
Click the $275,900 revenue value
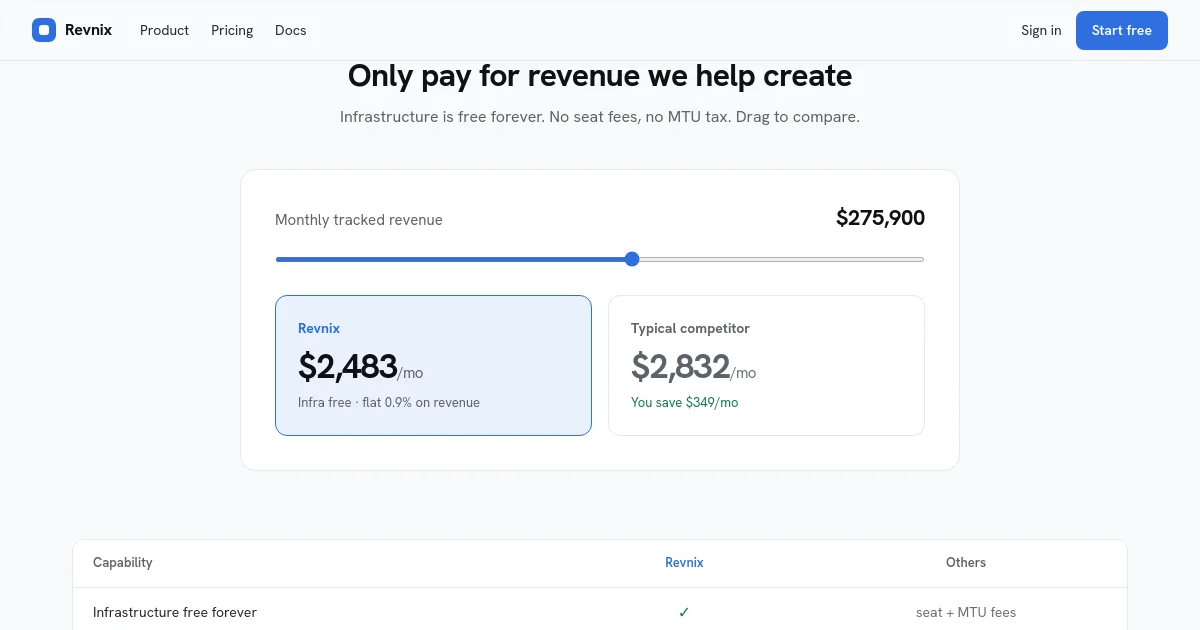(x=880, y=218)
